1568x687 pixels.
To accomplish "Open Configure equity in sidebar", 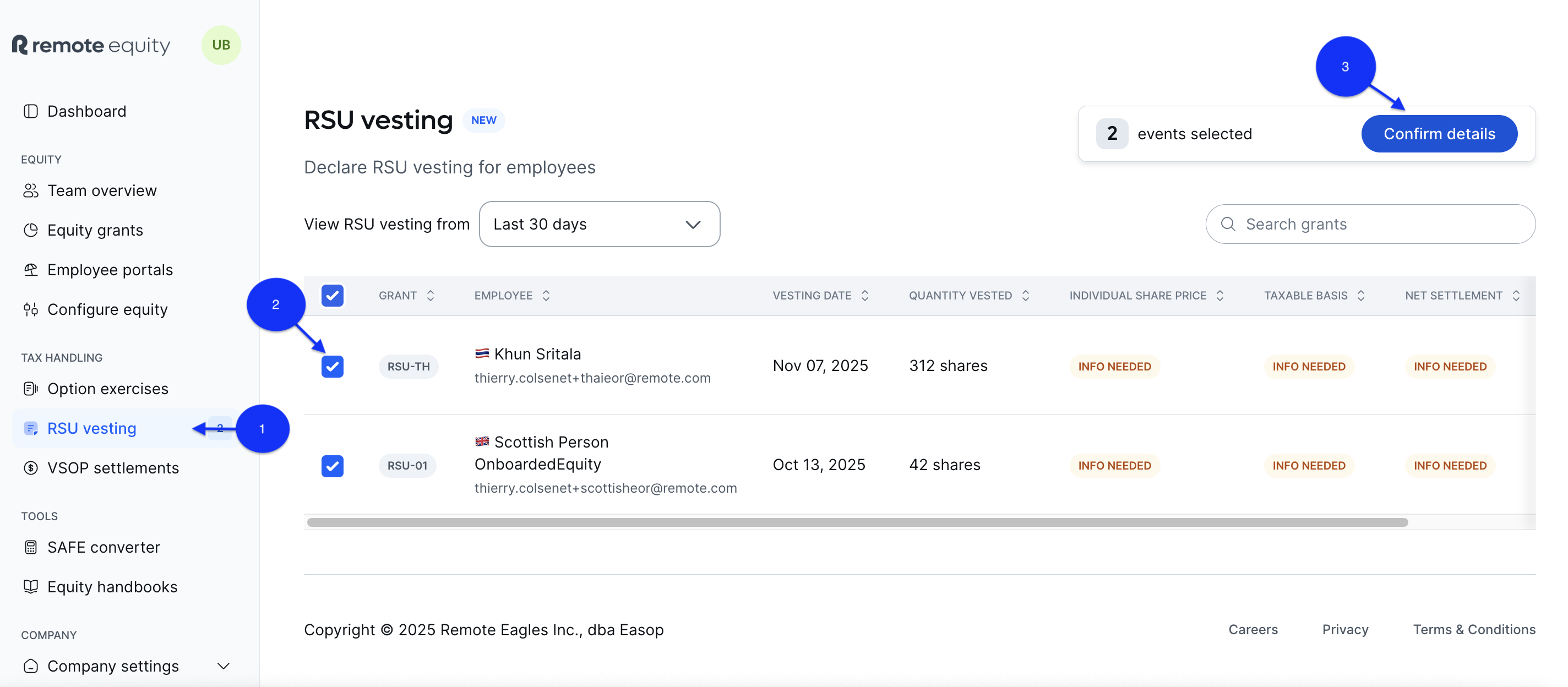I will [x=108, y=309].
